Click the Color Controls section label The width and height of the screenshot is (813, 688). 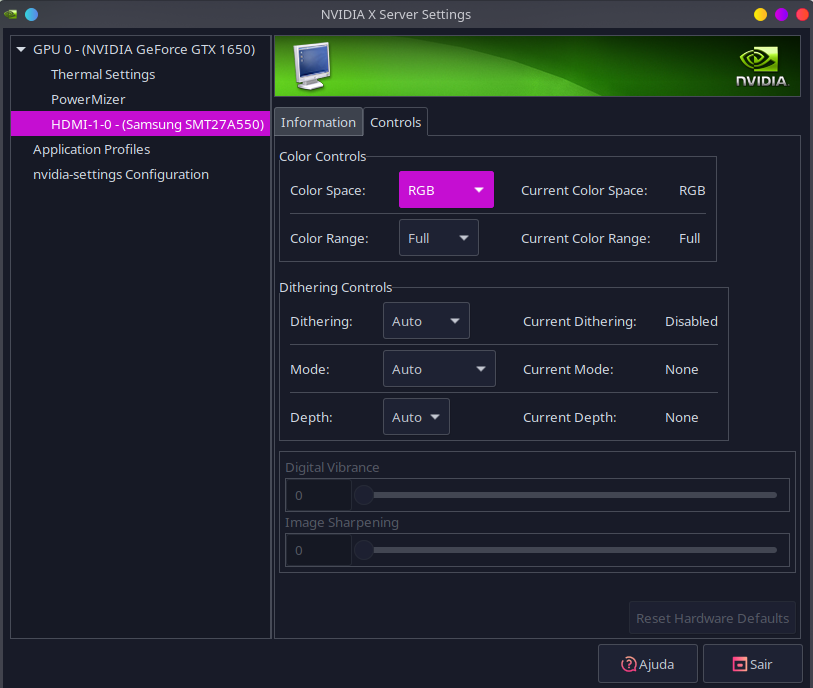(x=323, y=157)
